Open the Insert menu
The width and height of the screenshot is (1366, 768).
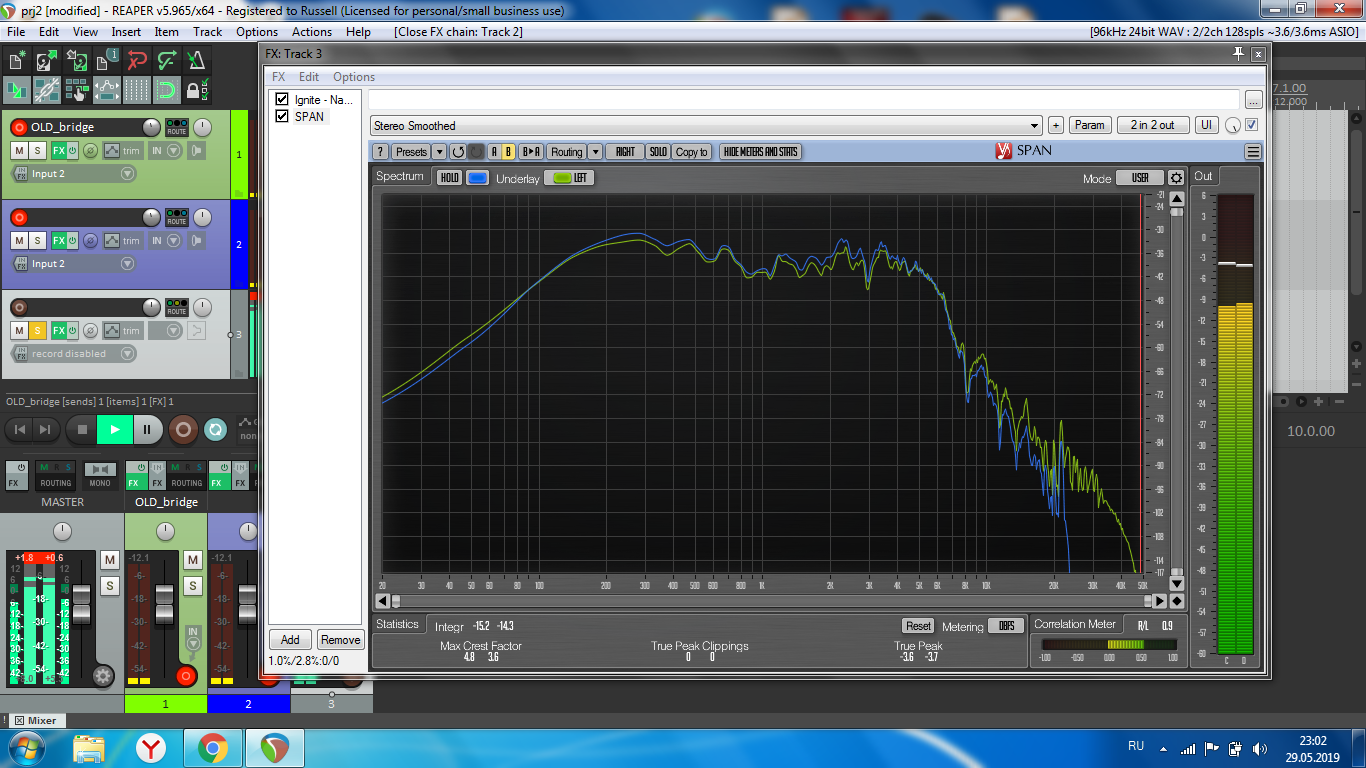pyautogui.click(x=126, y=32)
